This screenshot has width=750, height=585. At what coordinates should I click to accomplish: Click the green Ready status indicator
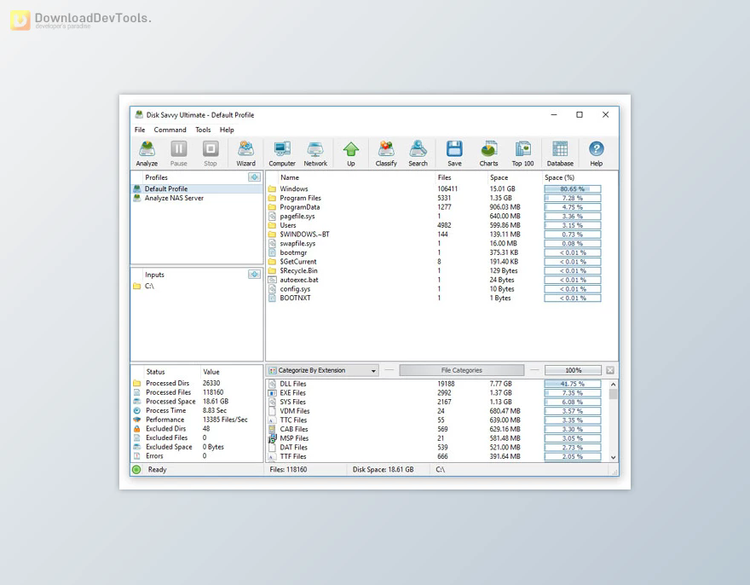136,469
